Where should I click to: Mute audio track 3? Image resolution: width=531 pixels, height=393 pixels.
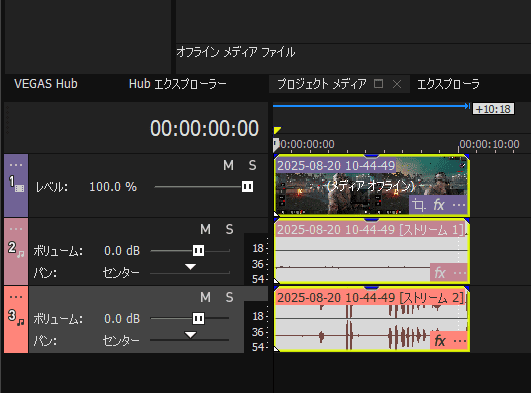click(x=205, y=297)
